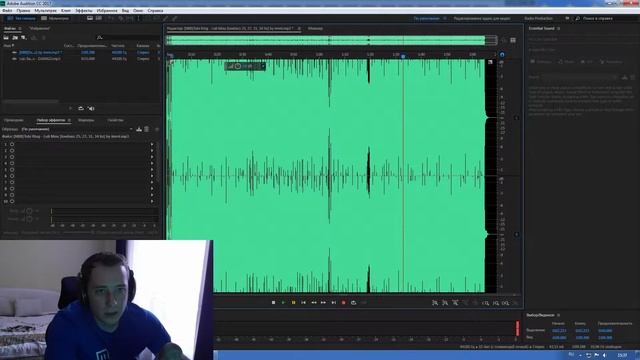This screenshot has height=360, width=640.
Task: Open the Файл menu
Action: point(7,11)
